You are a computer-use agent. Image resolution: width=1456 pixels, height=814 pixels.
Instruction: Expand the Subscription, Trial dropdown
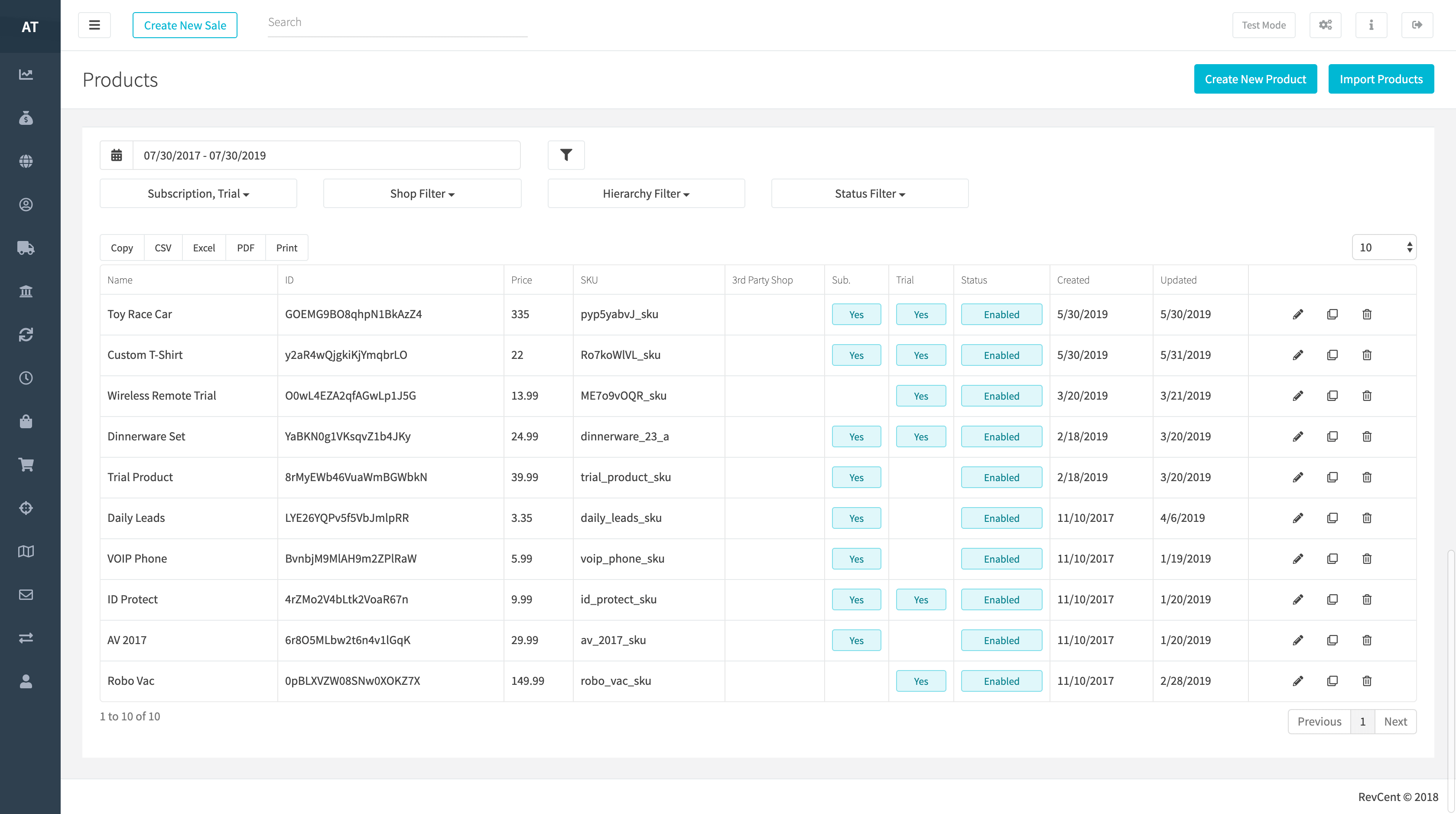click(198, 193)
